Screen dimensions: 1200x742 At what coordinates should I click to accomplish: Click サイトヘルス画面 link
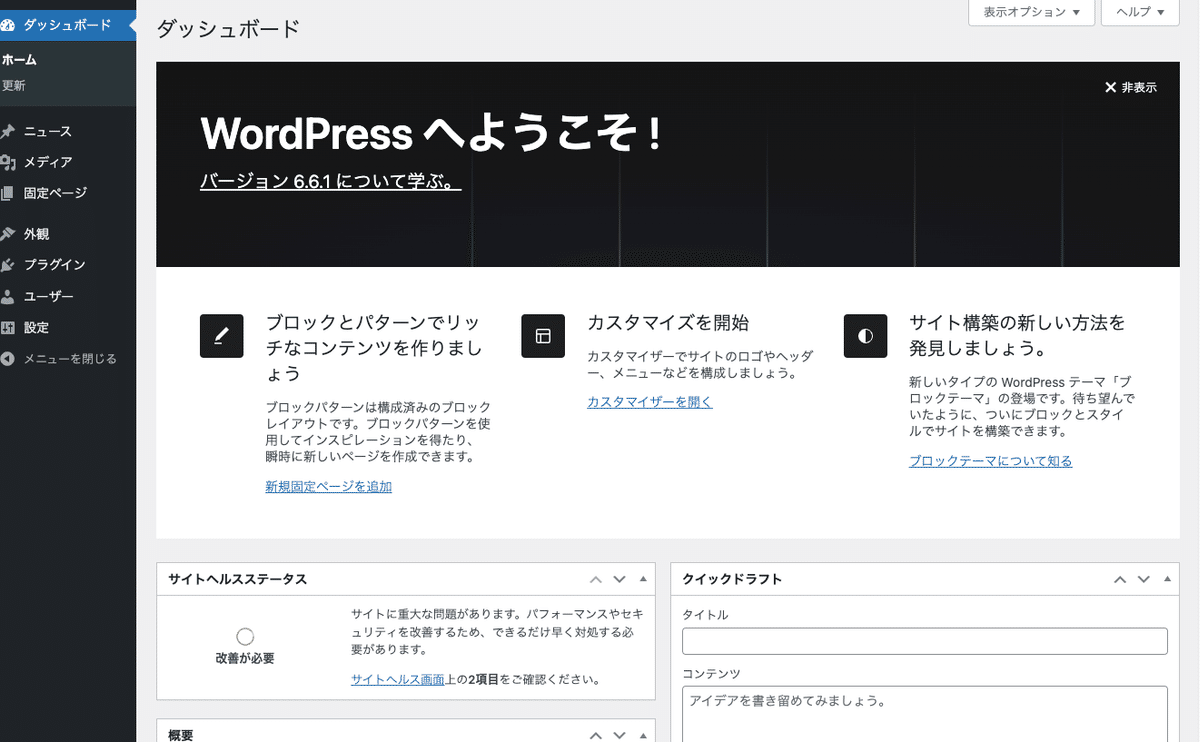(397, 680)
